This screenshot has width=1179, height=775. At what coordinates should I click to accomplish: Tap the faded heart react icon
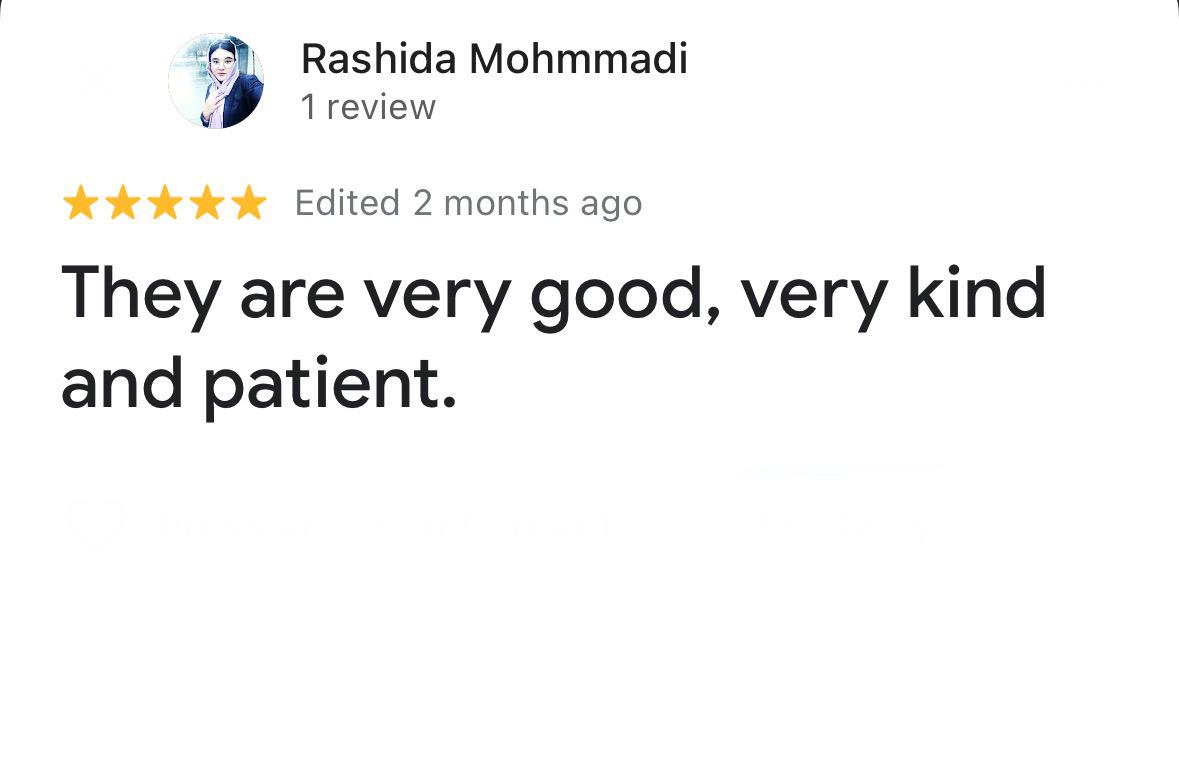pyautogui.click(x=95, y=523)
